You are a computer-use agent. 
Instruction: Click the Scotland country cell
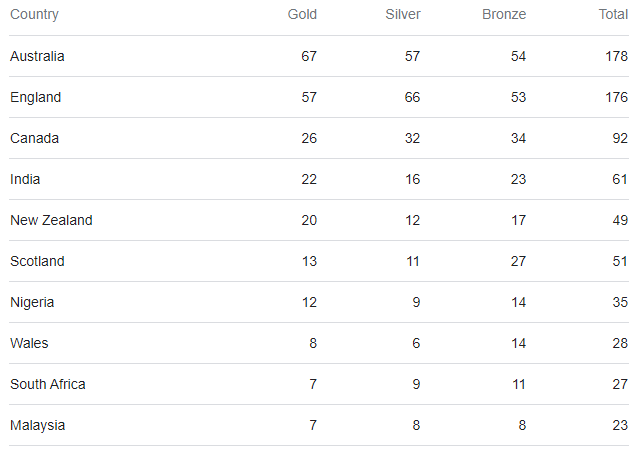tap(37, 261)
